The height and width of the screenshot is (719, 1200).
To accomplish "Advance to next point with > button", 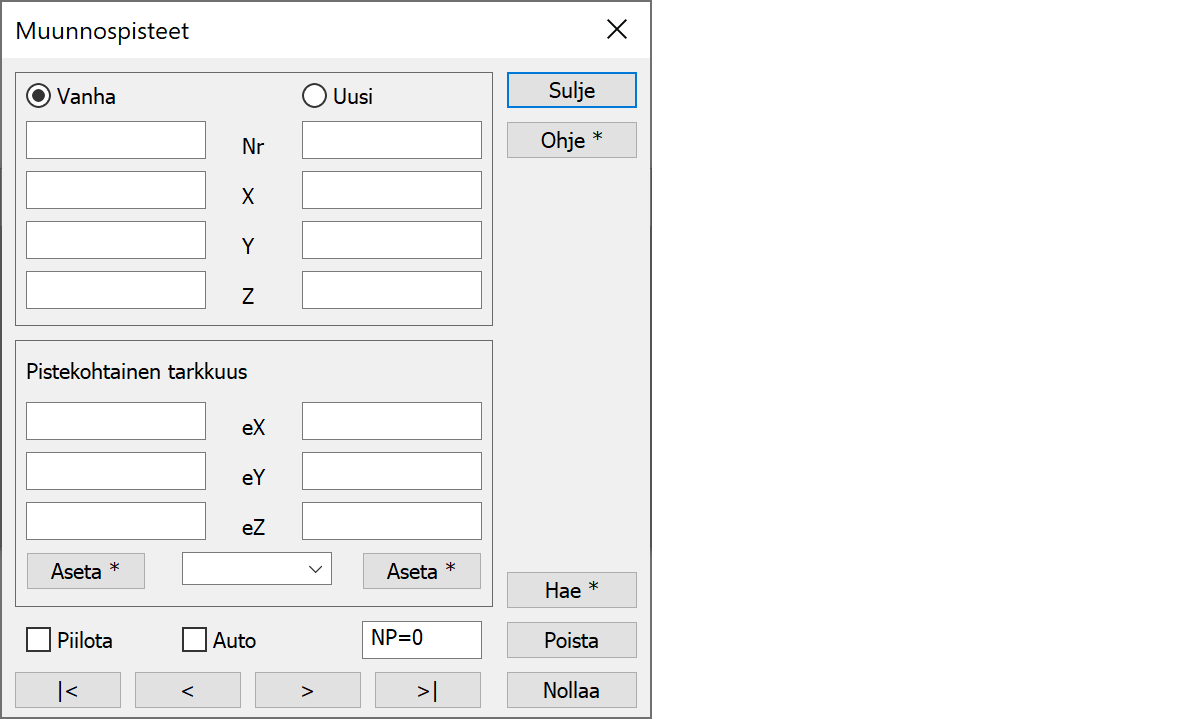I will click(x=308, y=690).
